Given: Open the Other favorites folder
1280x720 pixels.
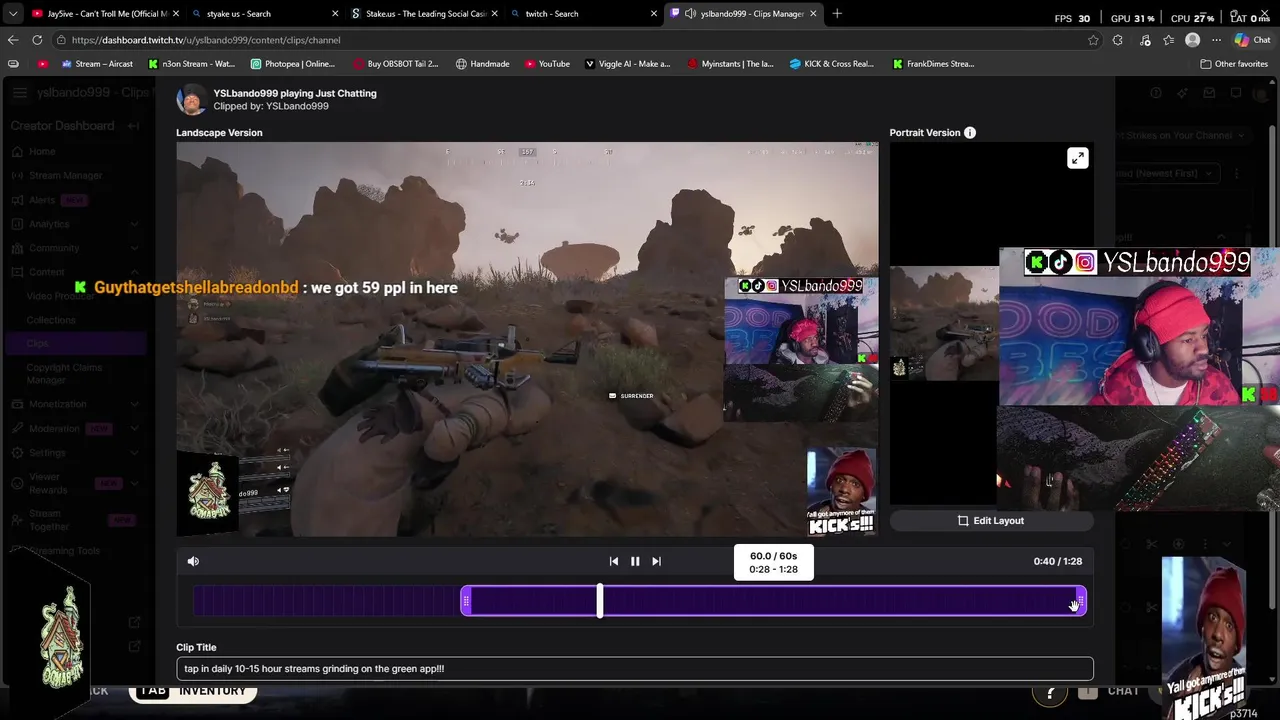Looking at the screenshot, I should pos(1234,63).
